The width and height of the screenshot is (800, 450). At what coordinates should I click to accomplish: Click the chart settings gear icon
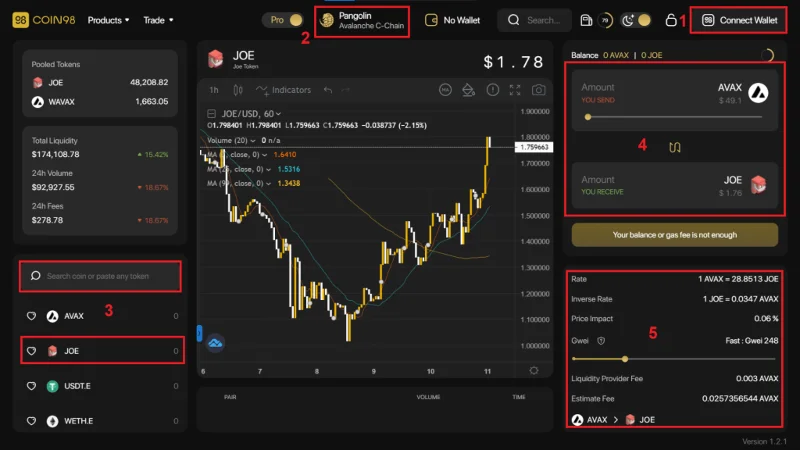click(x=534, y=370)
